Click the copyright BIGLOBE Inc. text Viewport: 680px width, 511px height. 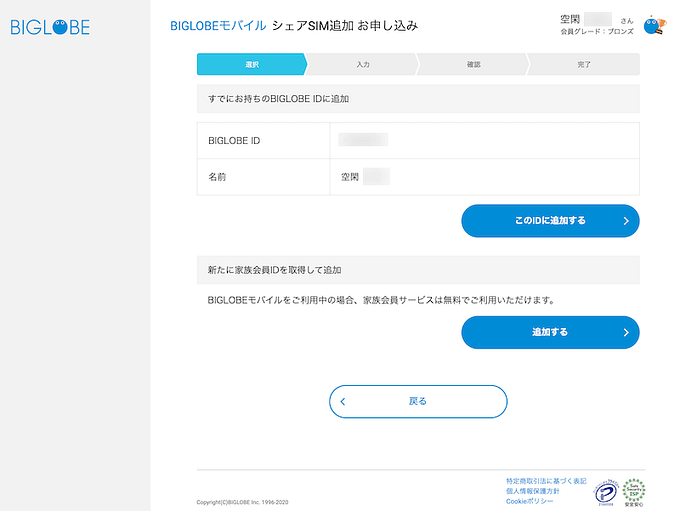point(242,502)
